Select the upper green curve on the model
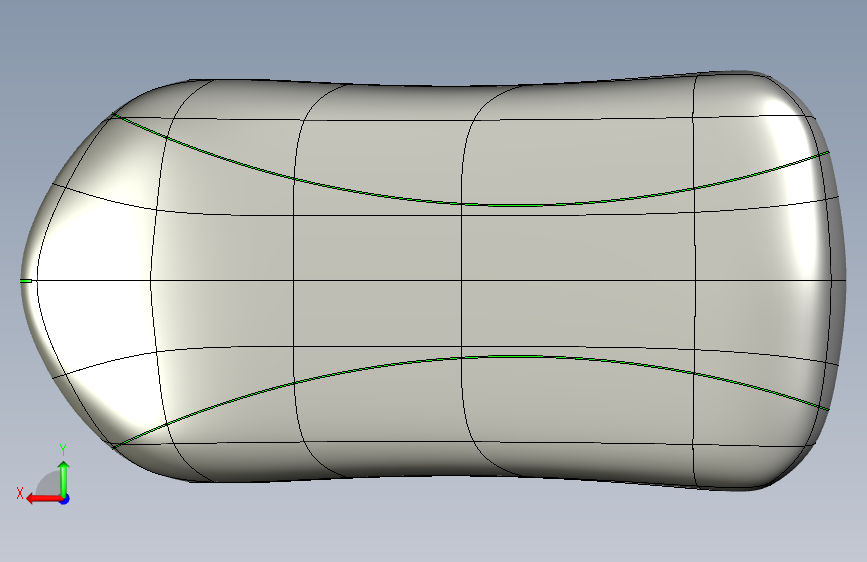Image resolution: width=867 pixels, height=562 pixels. tap(470, 204)
